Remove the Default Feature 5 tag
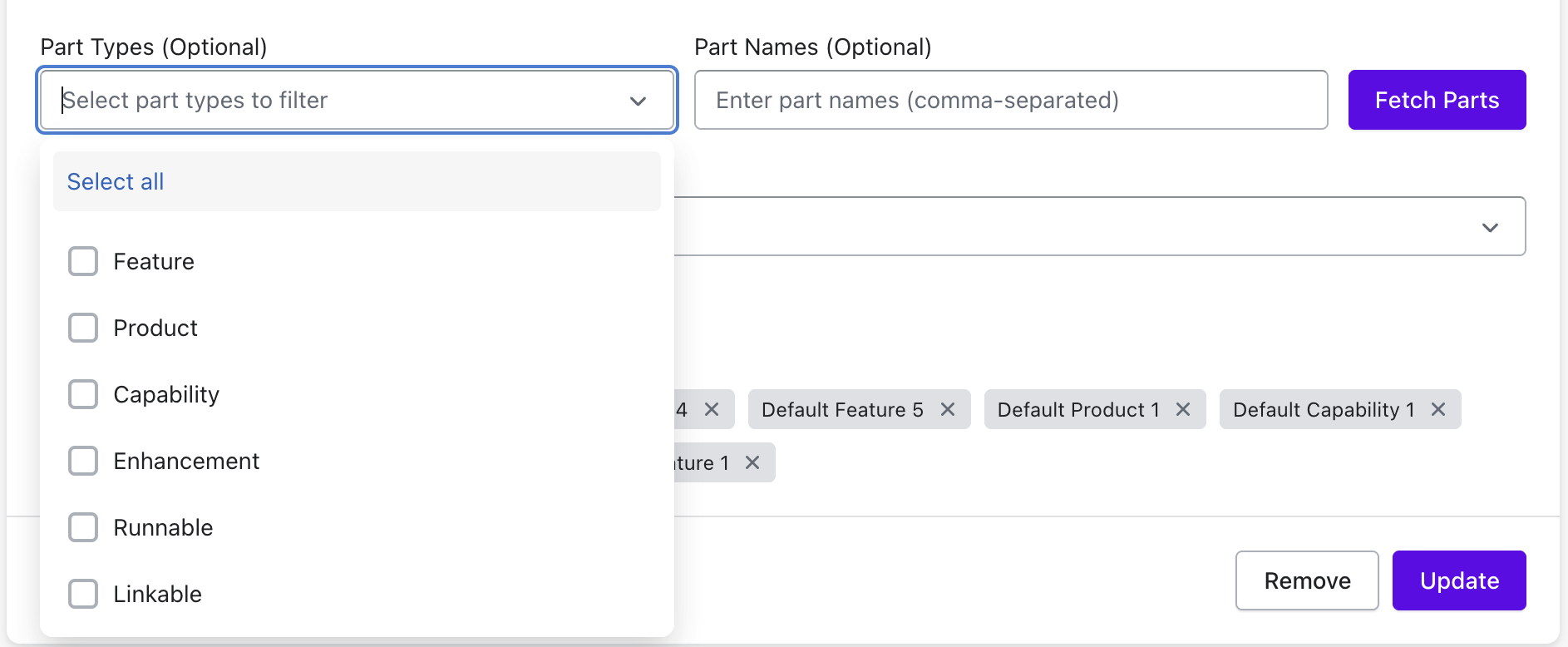The width and height of the screenshot is (1568, 647). (x=947, y=409)
